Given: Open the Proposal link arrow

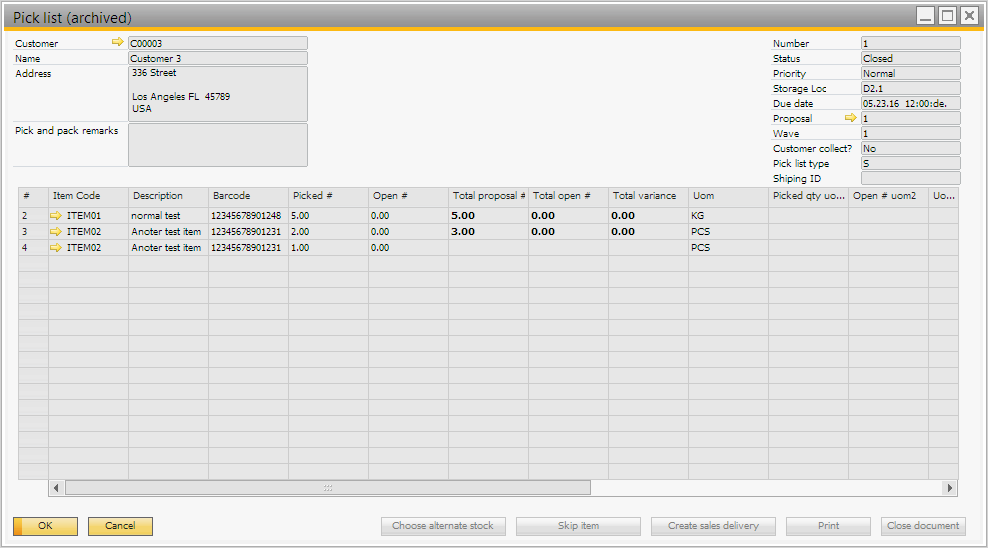Looking at the screenshot, I should tap(850, 118).
